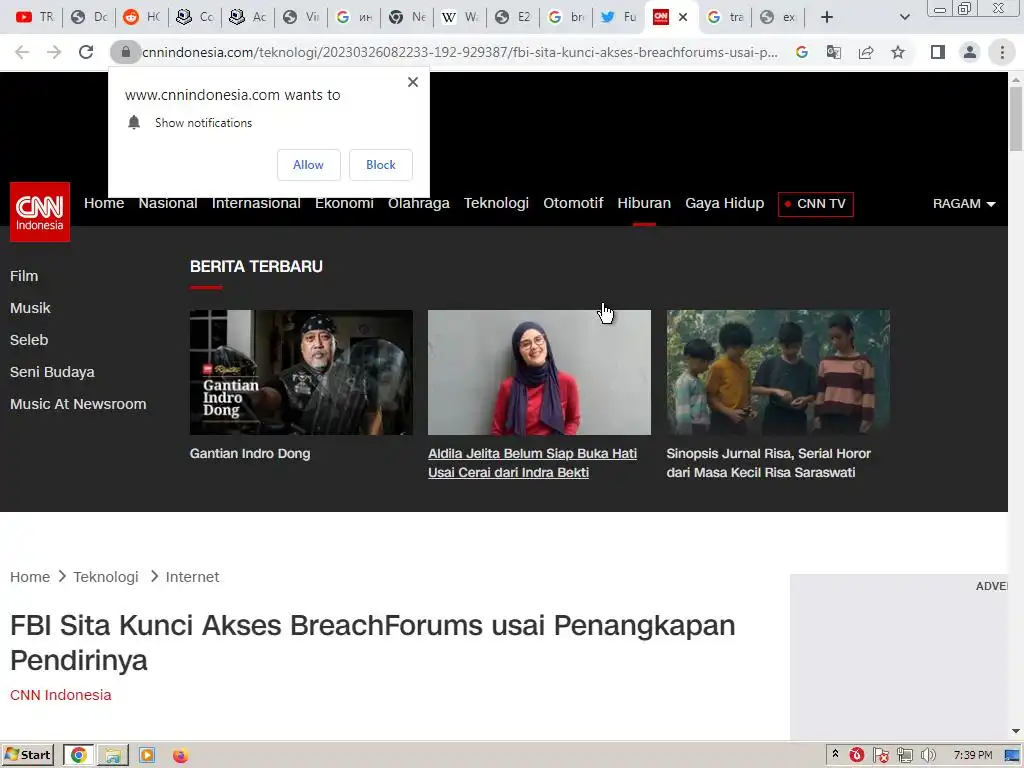Image resolution: width=1024 pixels, height=768 pixels.
Task: Open the translate page icon
Action: click(x=834, y=52)
